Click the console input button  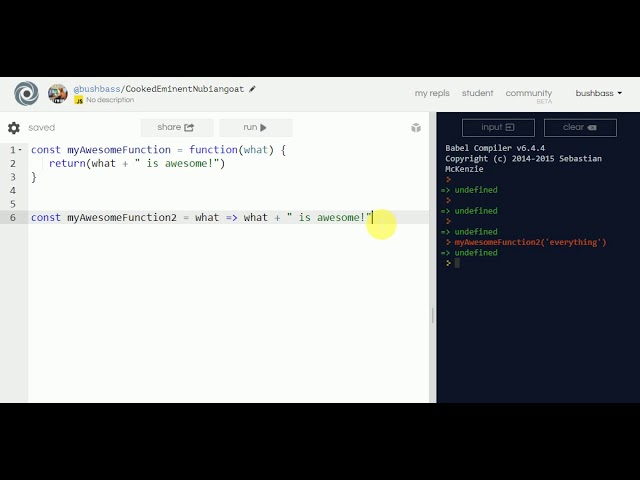click(x=498, y=127)
